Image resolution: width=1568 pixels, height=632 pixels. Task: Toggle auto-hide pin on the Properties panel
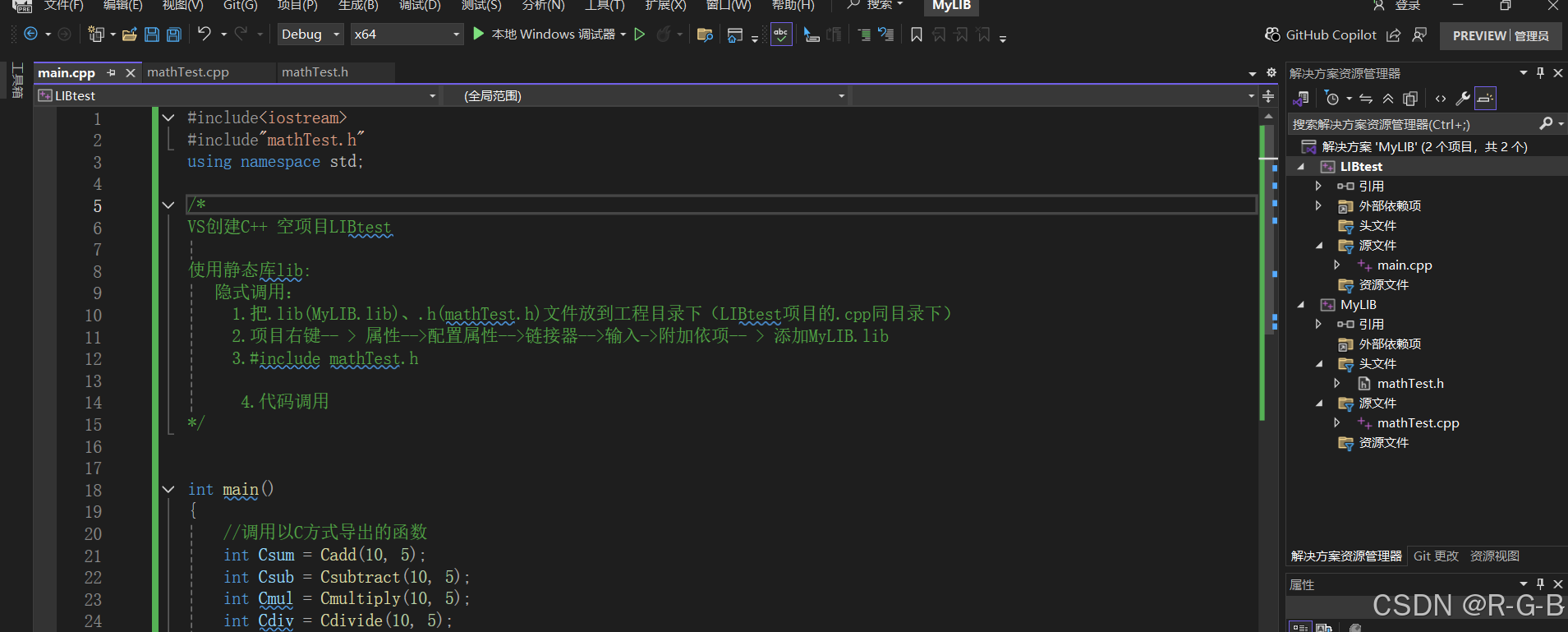pyautogui.click(x=1540, y=584)
